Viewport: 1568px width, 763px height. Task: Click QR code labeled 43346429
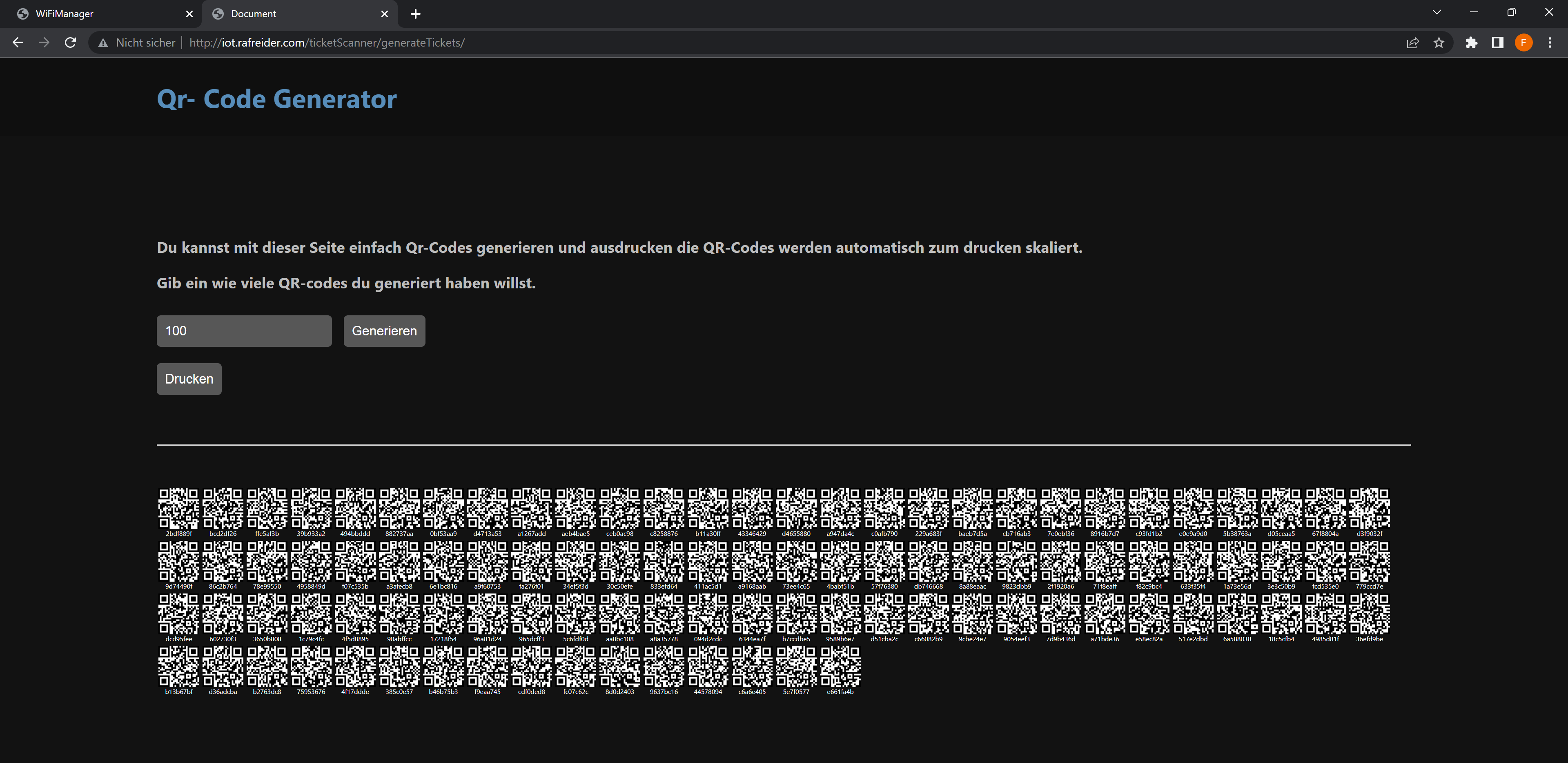752,508
